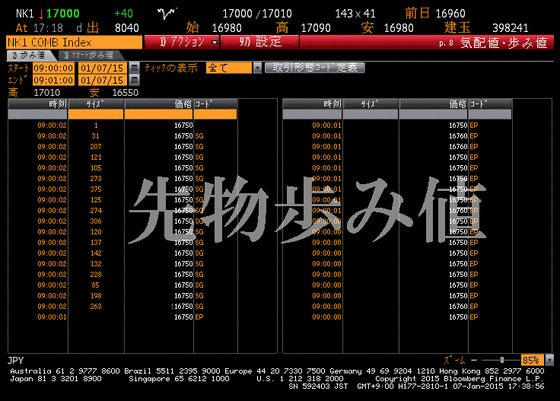Click the 前日 value 16960
560x401 pixels.
pos(450,14)
